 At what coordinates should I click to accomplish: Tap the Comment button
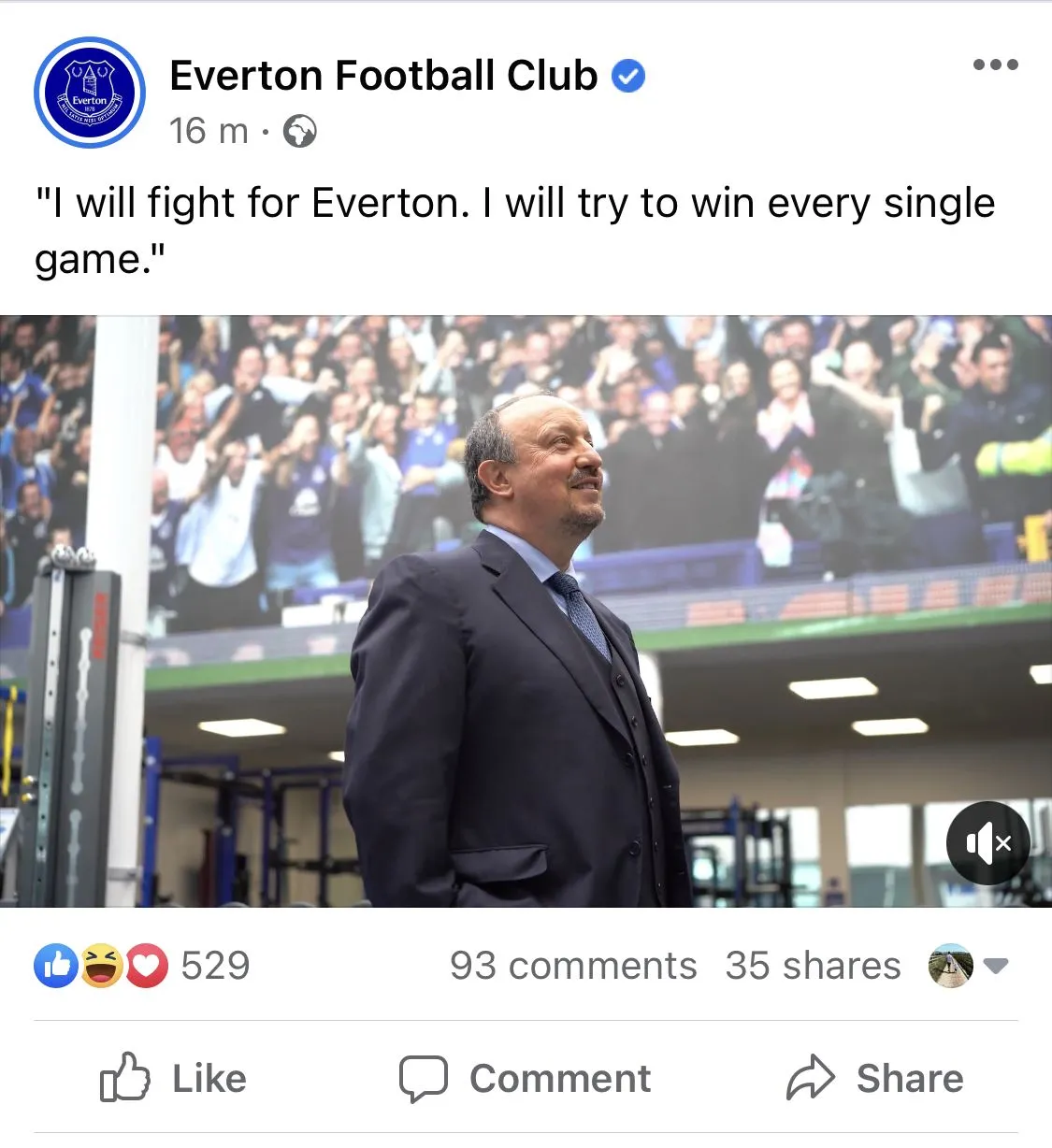525,1078
